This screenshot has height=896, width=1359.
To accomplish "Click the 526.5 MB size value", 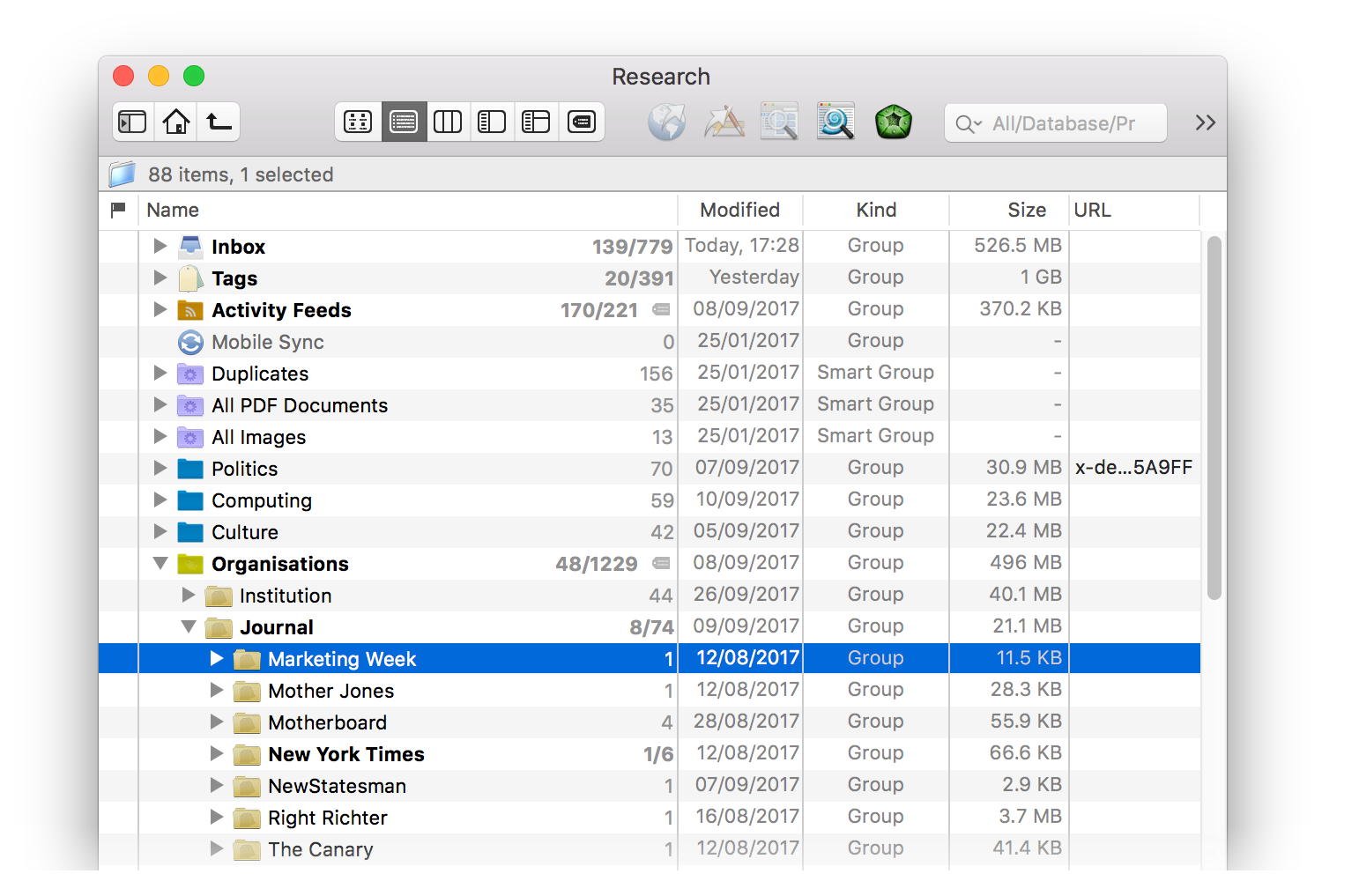I will [1018, 246].
